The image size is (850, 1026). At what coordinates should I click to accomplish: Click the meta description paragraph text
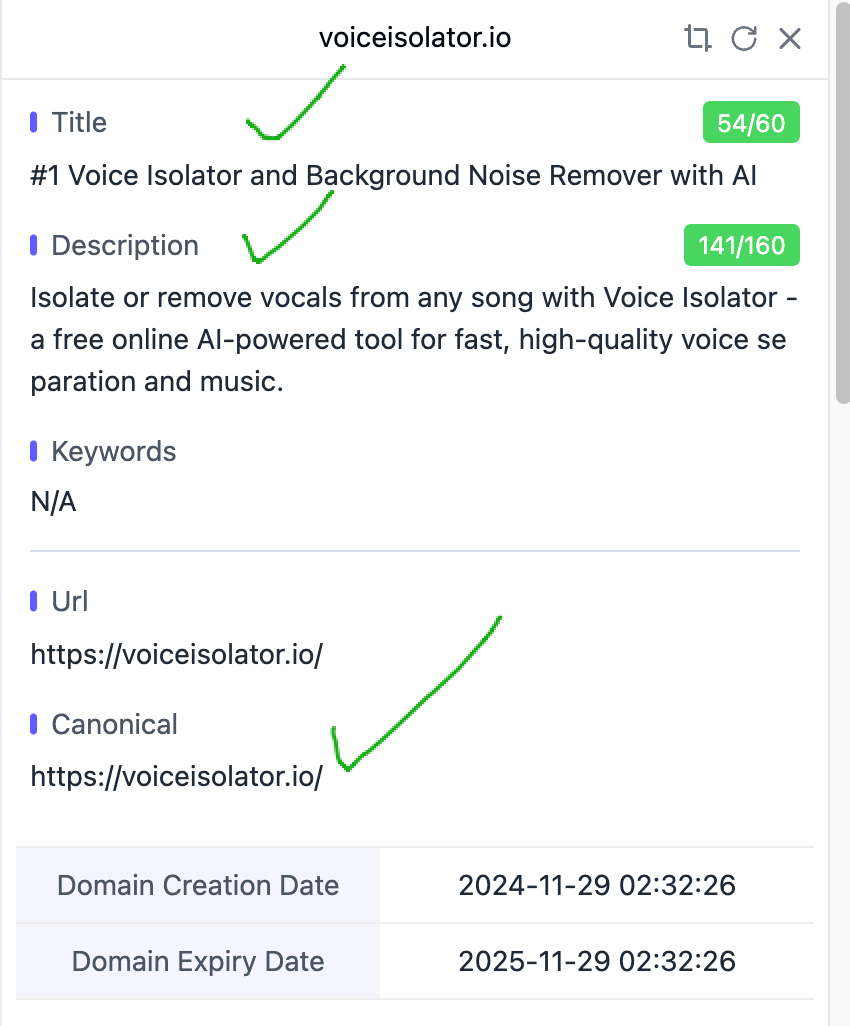tap(414, 340)
